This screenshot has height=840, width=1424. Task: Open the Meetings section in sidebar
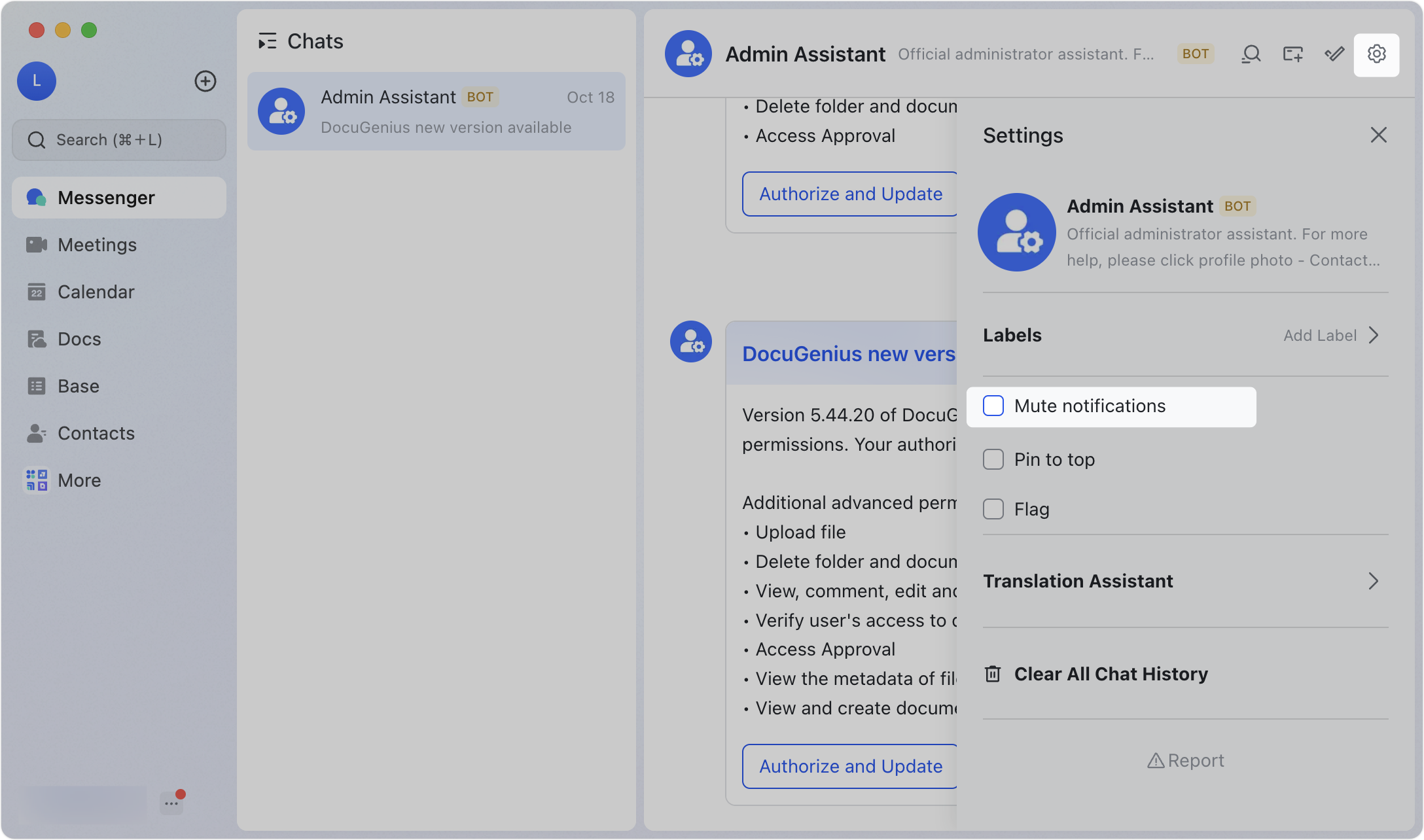coord(96,245)
